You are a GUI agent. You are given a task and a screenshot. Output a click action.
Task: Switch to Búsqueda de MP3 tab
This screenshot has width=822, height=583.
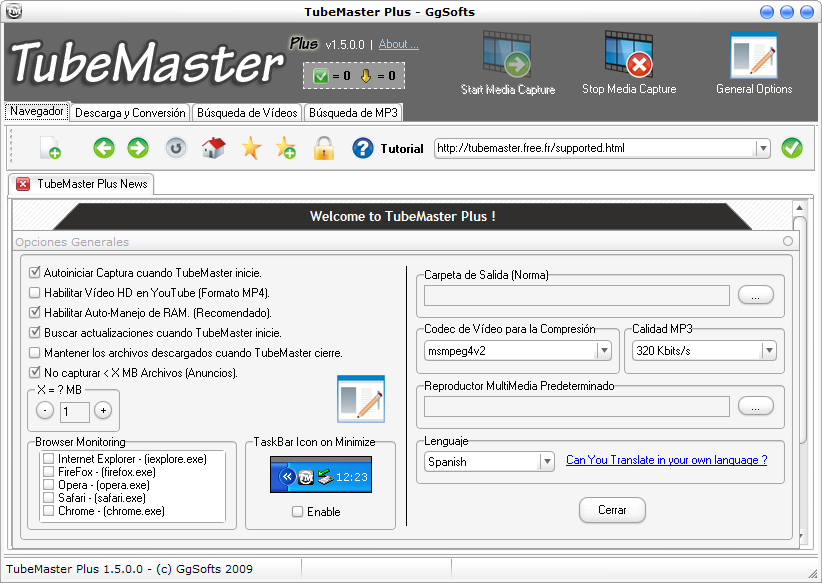tap(354, 113)
